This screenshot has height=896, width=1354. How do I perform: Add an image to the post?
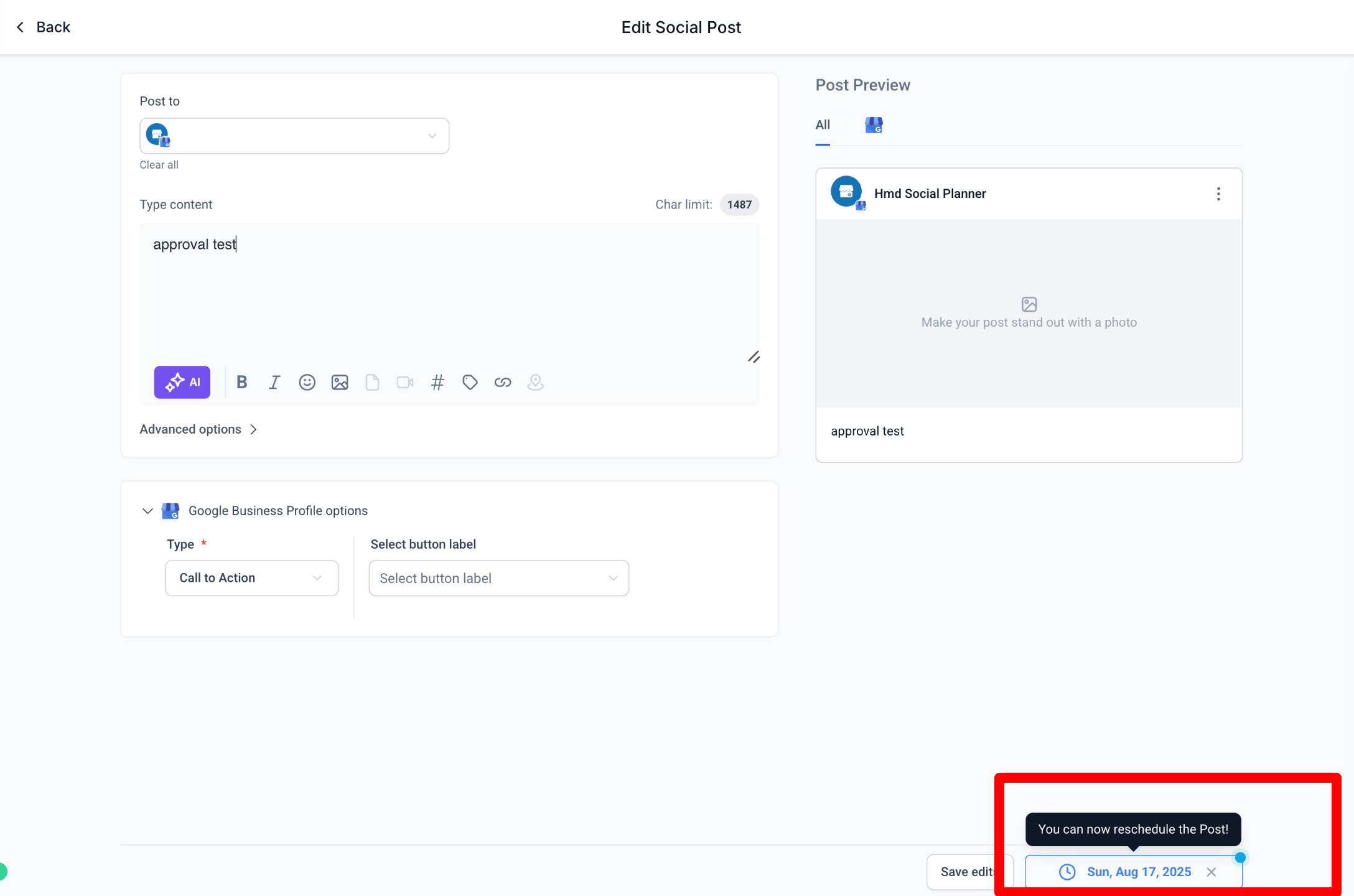(x=340, y=382)
